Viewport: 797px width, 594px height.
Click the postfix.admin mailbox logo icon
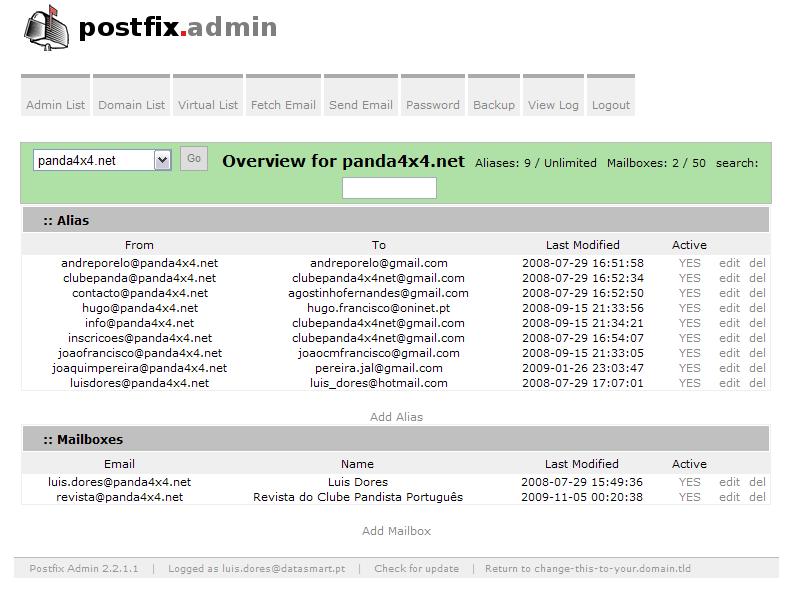(46, 28)
